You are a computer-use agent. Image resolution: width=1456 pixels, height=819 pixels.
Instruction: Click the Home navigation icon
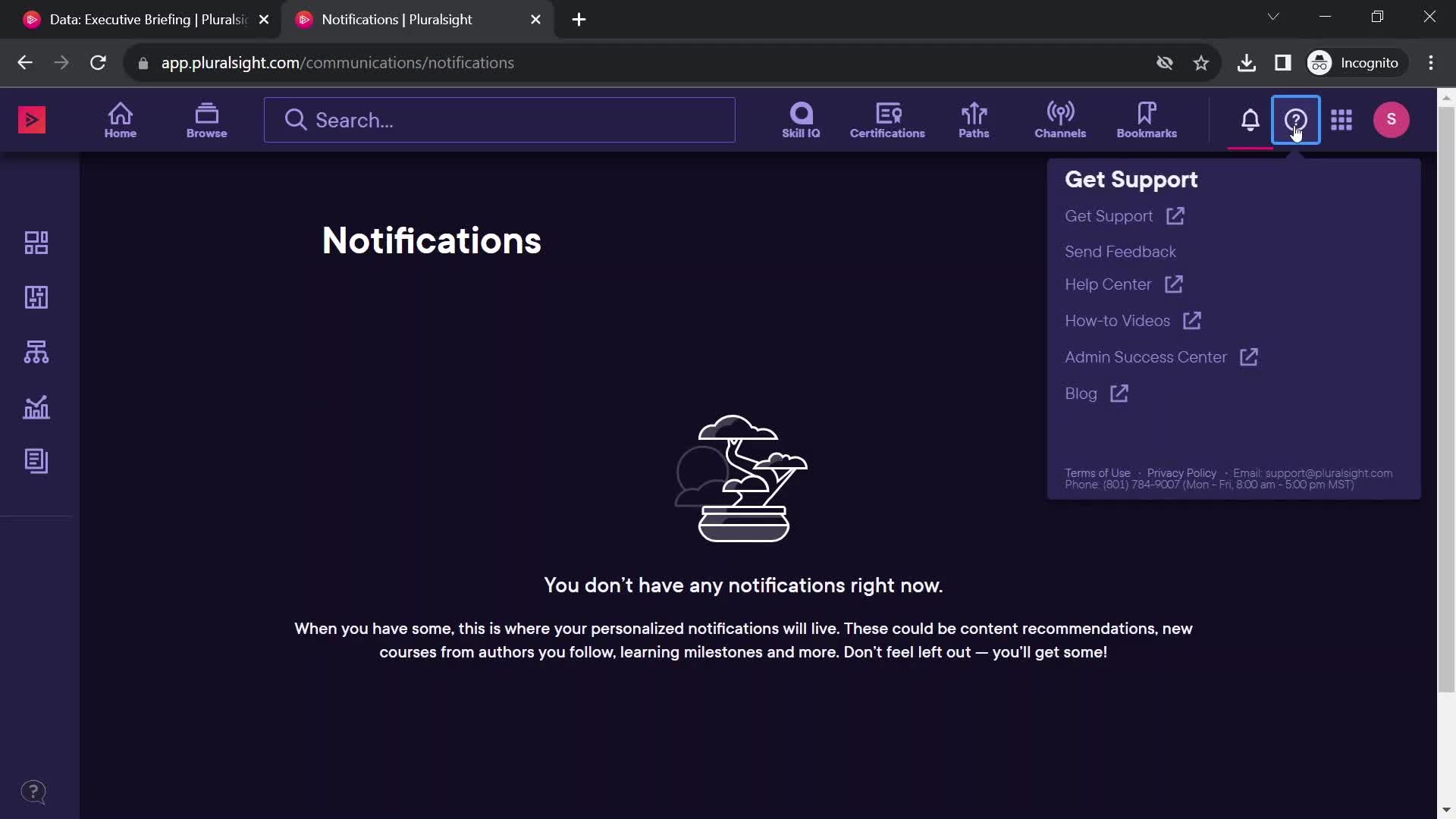[x=120, y=119]
